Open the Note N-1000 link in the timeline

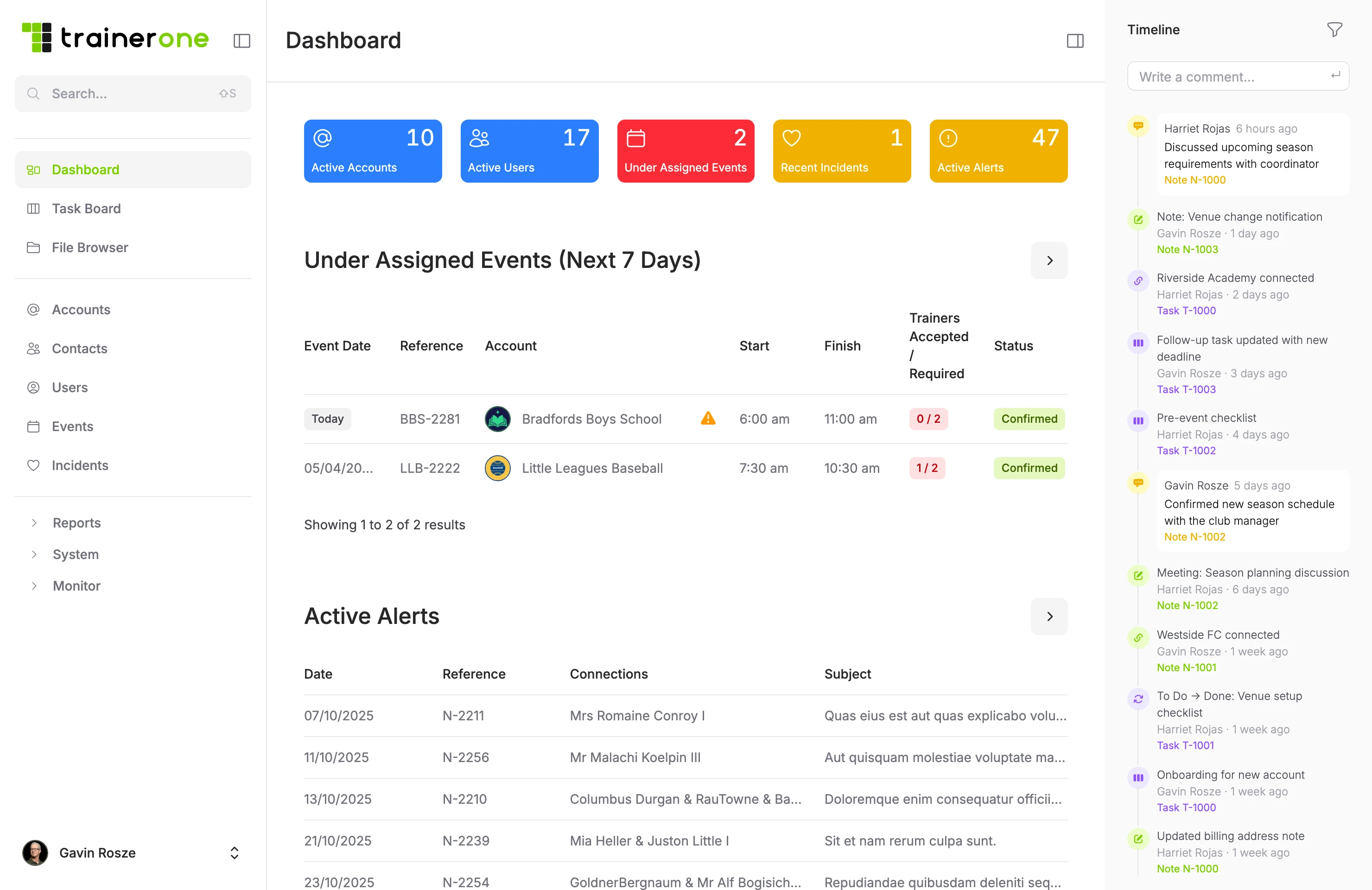pyautogui.click(x=1195, y=180)
